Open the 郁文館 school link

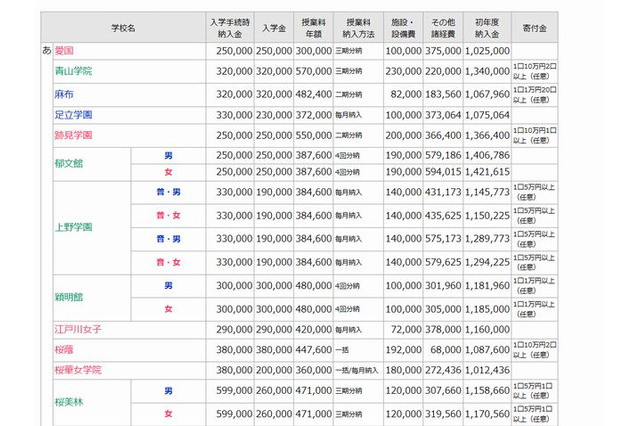pos(69,164)
